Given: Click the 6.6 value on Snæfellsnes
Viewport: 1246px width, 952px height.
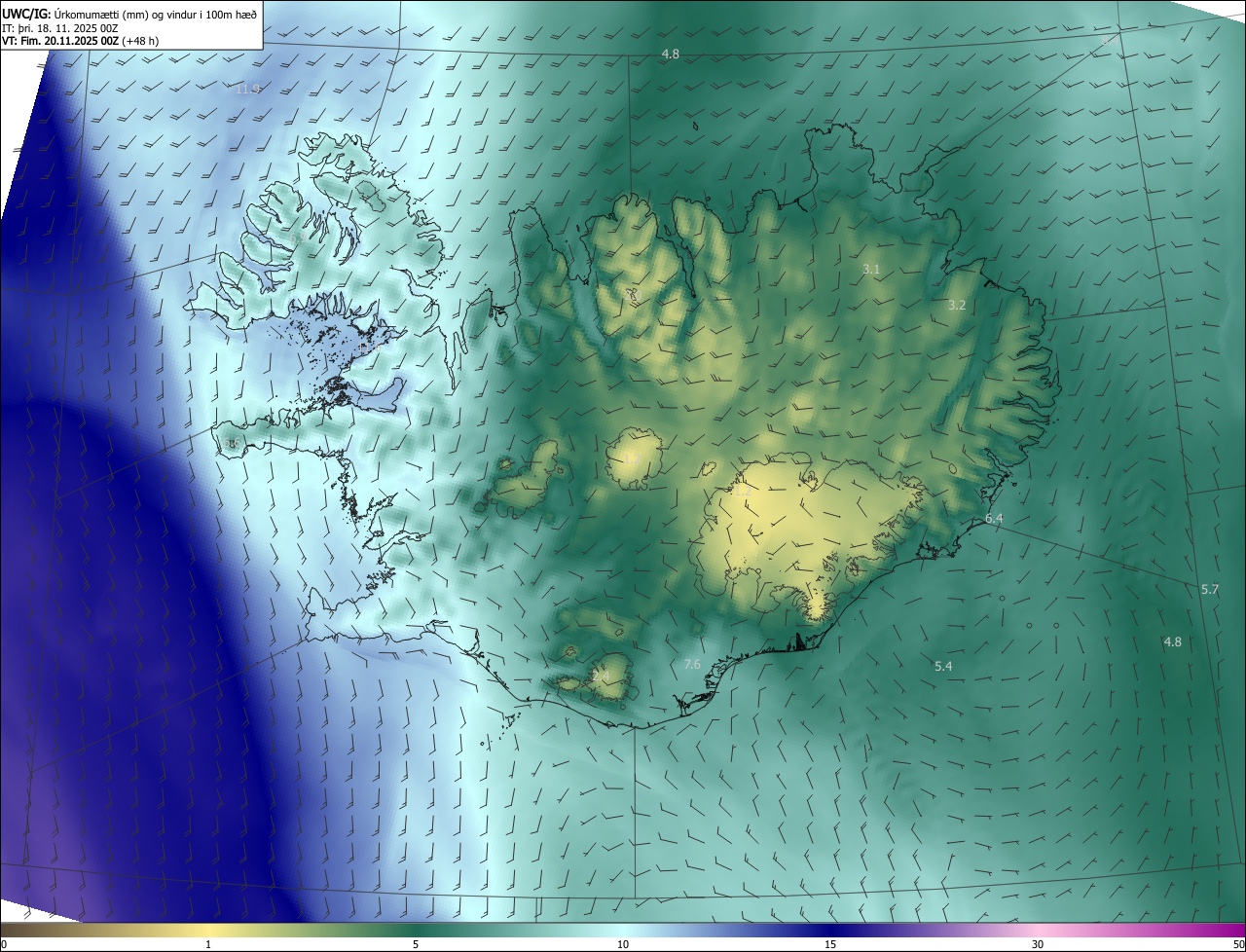Looking at the screenshot, I should [231, 444].
